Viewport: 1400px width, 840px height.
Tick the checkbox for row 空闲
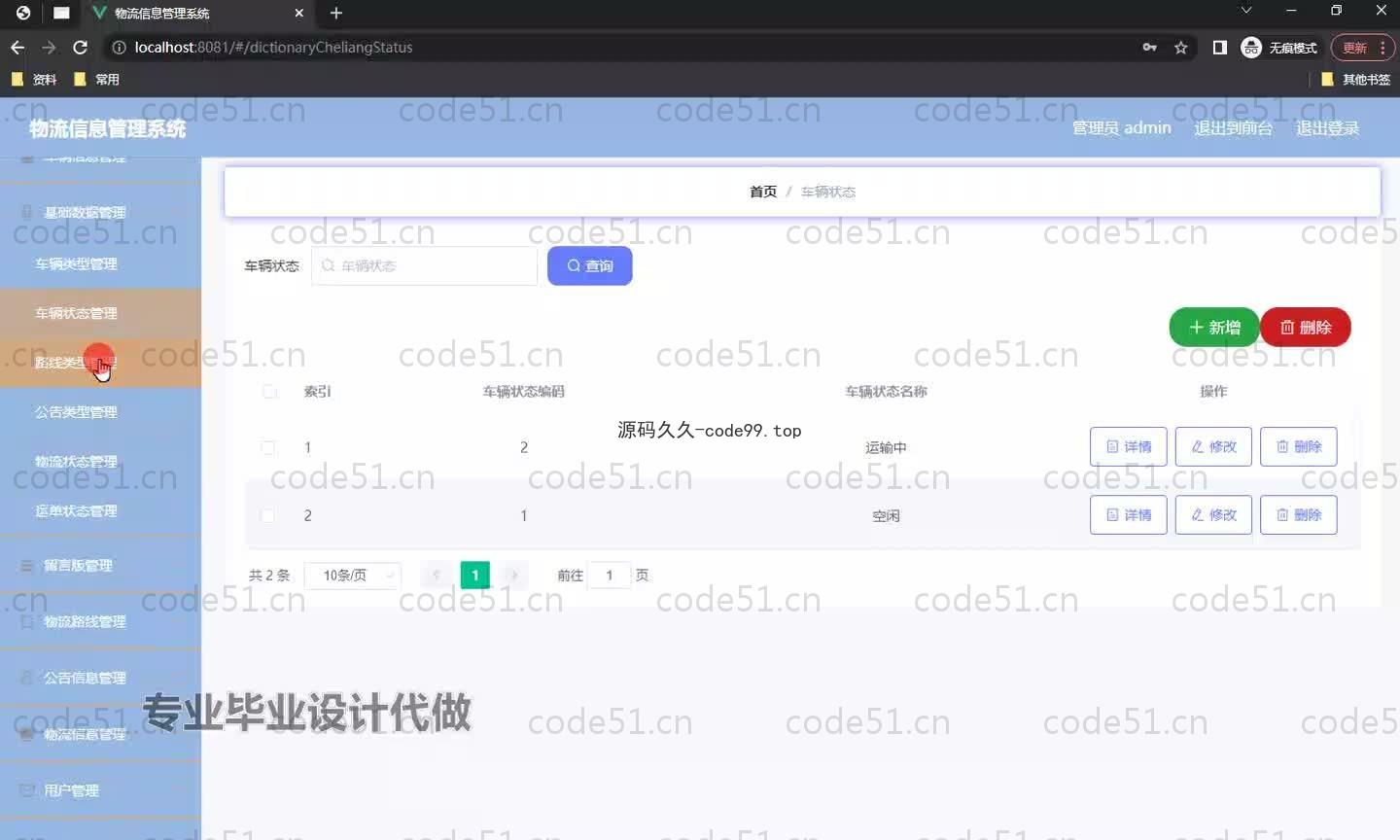pyautogui.click(x=268, y=515)
